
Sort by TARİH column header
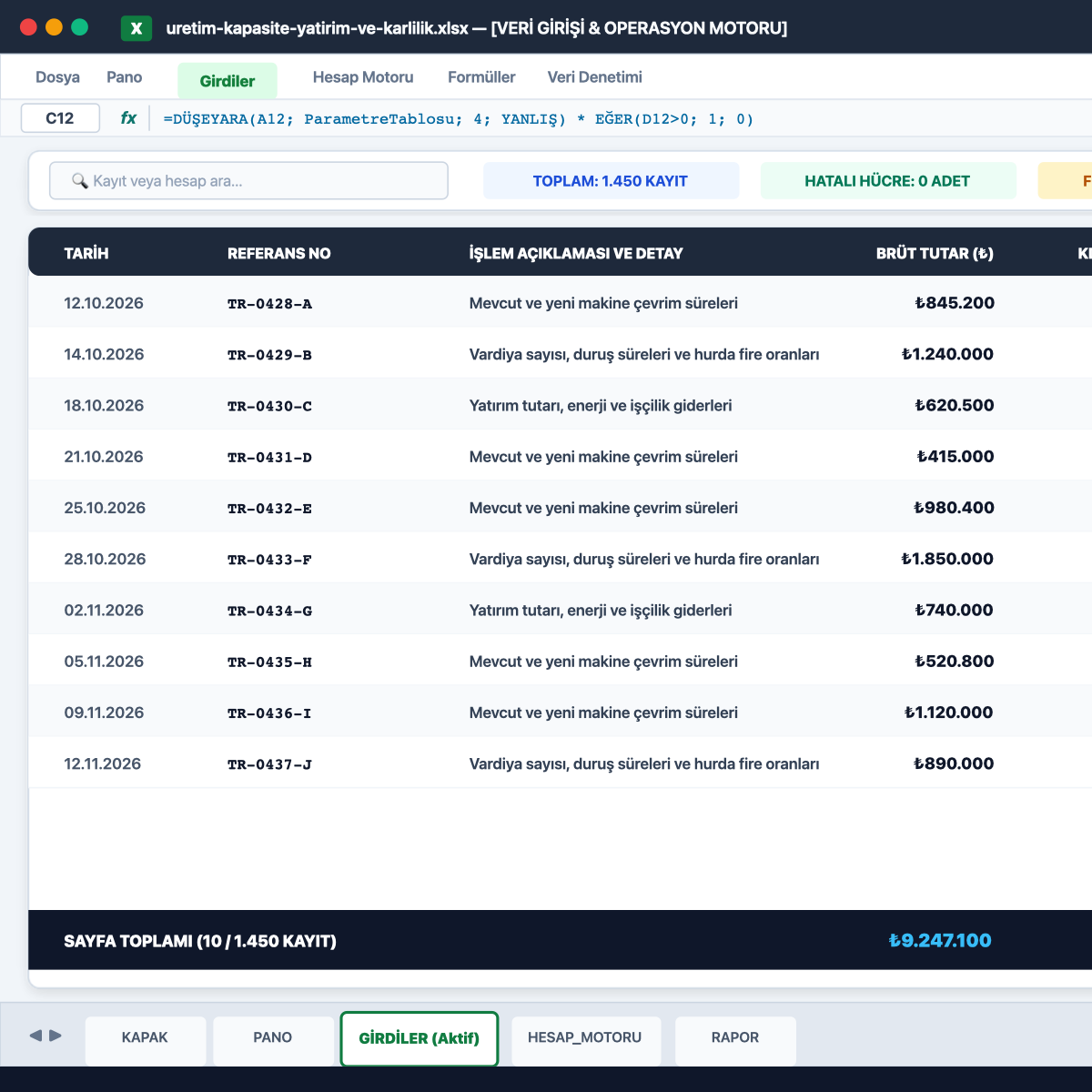point(86,253)
